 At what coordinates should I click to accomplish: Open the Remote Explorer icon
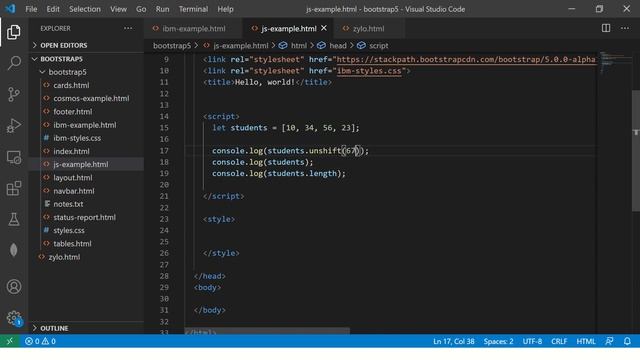coord(14,157)
